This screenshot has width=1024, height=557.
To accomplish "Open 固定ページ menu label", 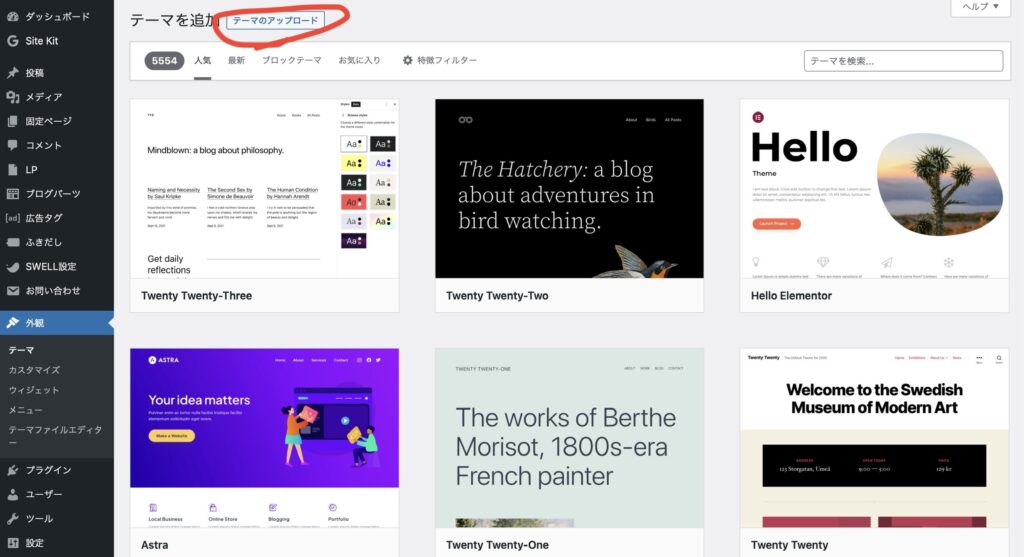I will click(48, 121).
